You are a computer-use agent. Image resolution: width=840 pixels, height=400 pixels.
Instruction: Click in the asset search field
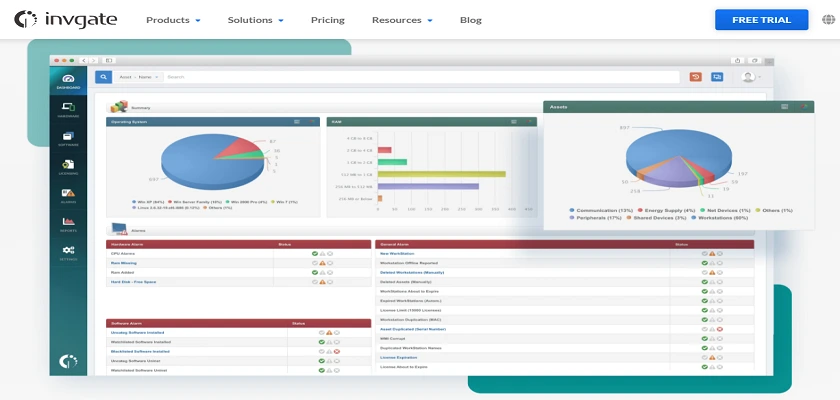[421, 77]
